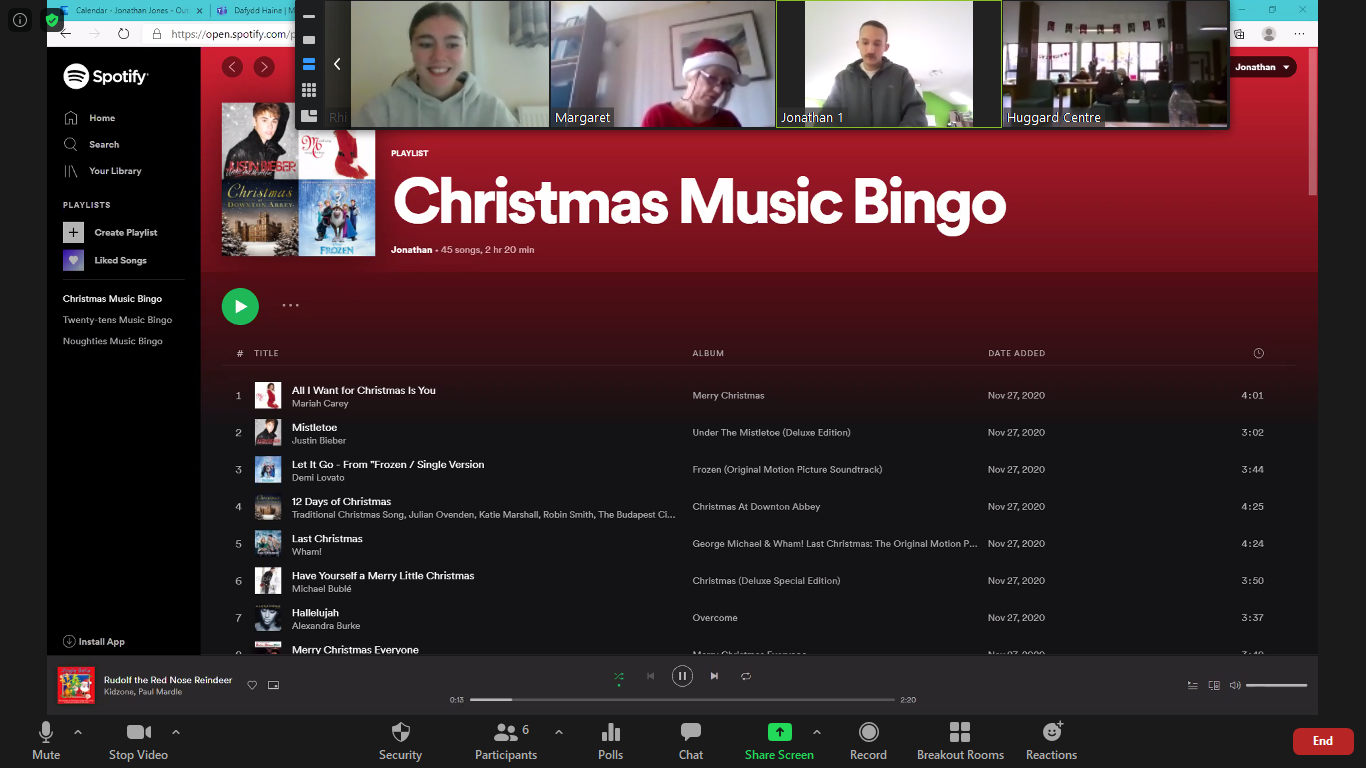Click the Create Playlist plus icon
Image resolution: width=1366 pixels, height=768 pixels.
pyautogui.click(x=74, y=232)
